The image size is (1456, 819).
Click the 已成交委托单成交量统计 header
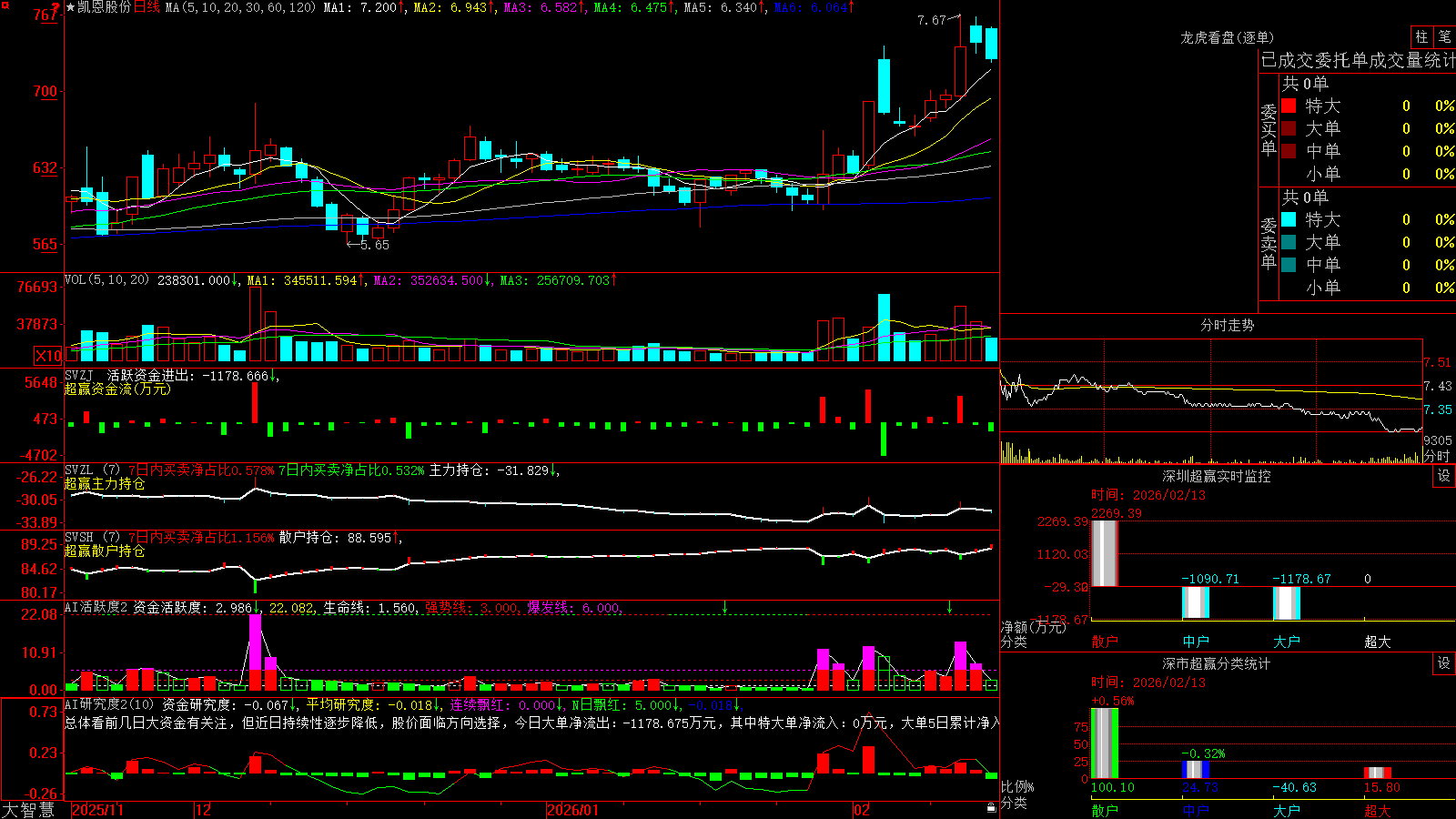tap(1358, 60)
